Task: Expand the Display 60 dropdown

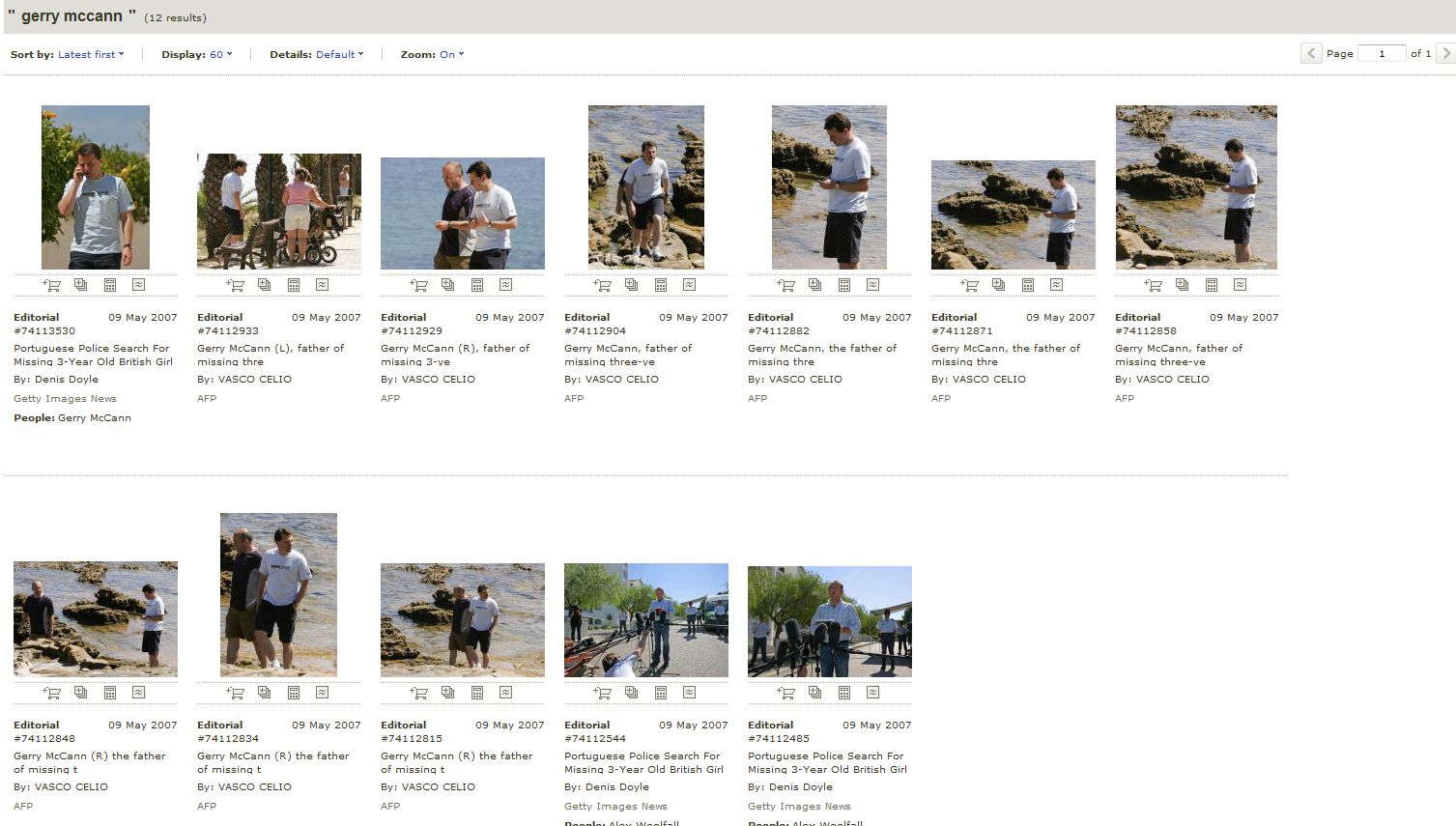Action: tap(220, 55)
